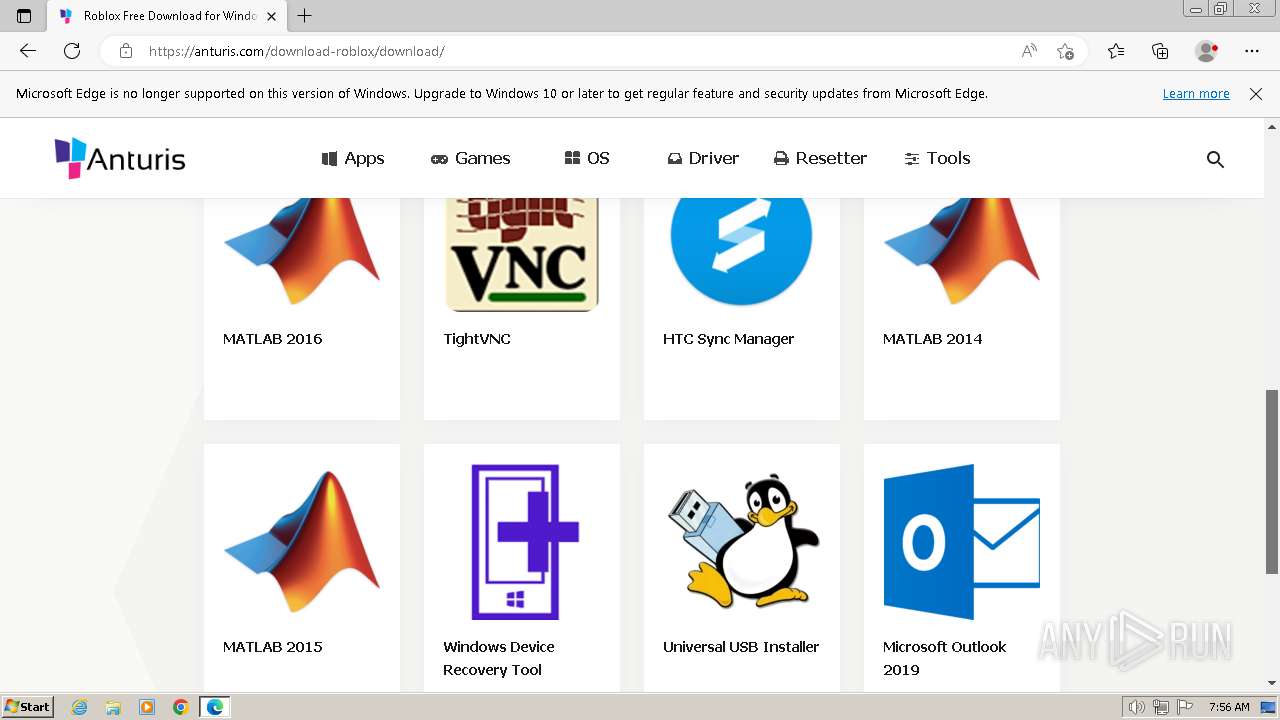Open Microsoft Outlook 2019 logo thumbnail

tap(962, 542)
